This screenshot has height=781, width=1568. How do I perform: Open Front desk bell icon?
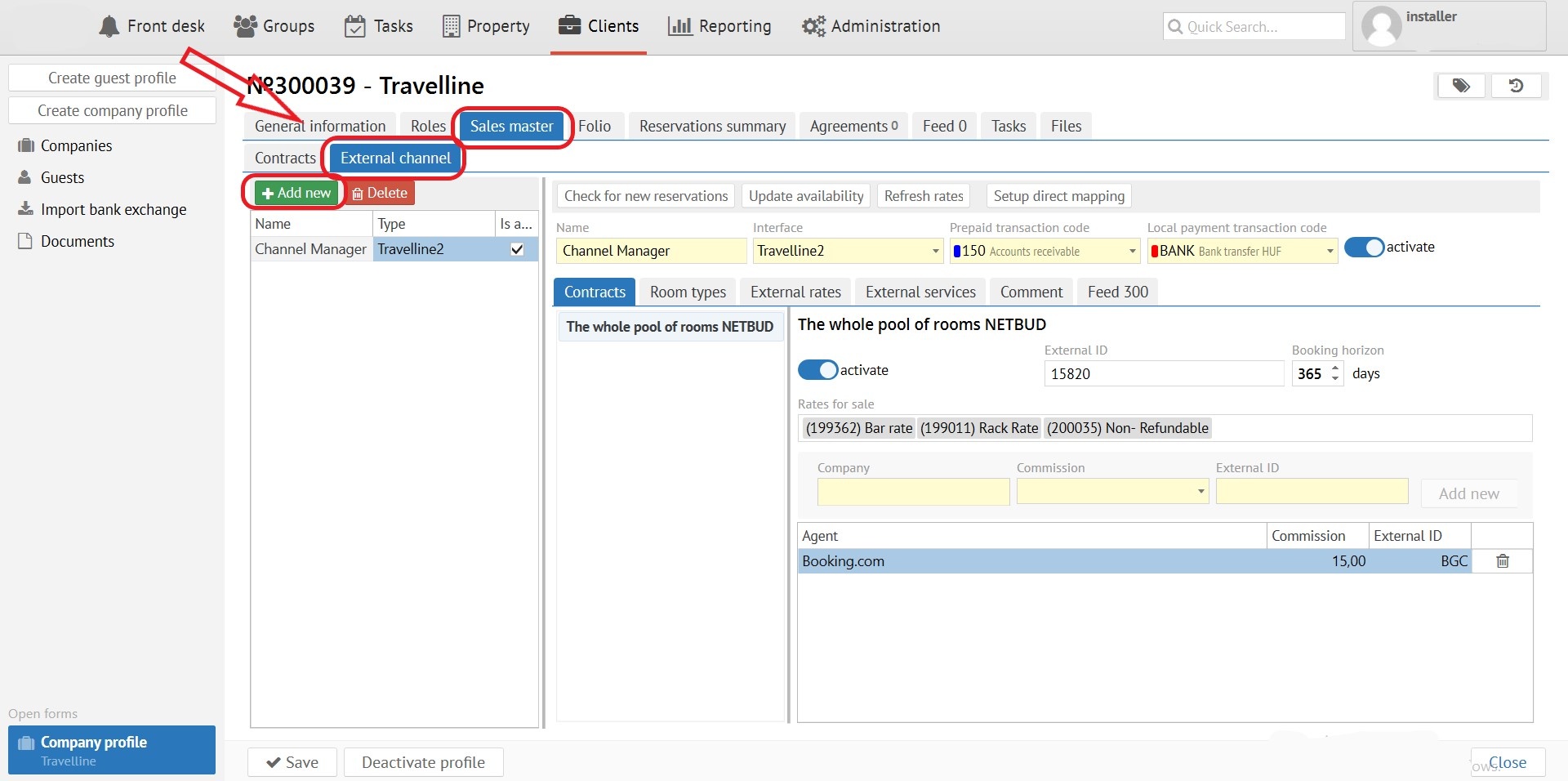(x=109, y=26)
